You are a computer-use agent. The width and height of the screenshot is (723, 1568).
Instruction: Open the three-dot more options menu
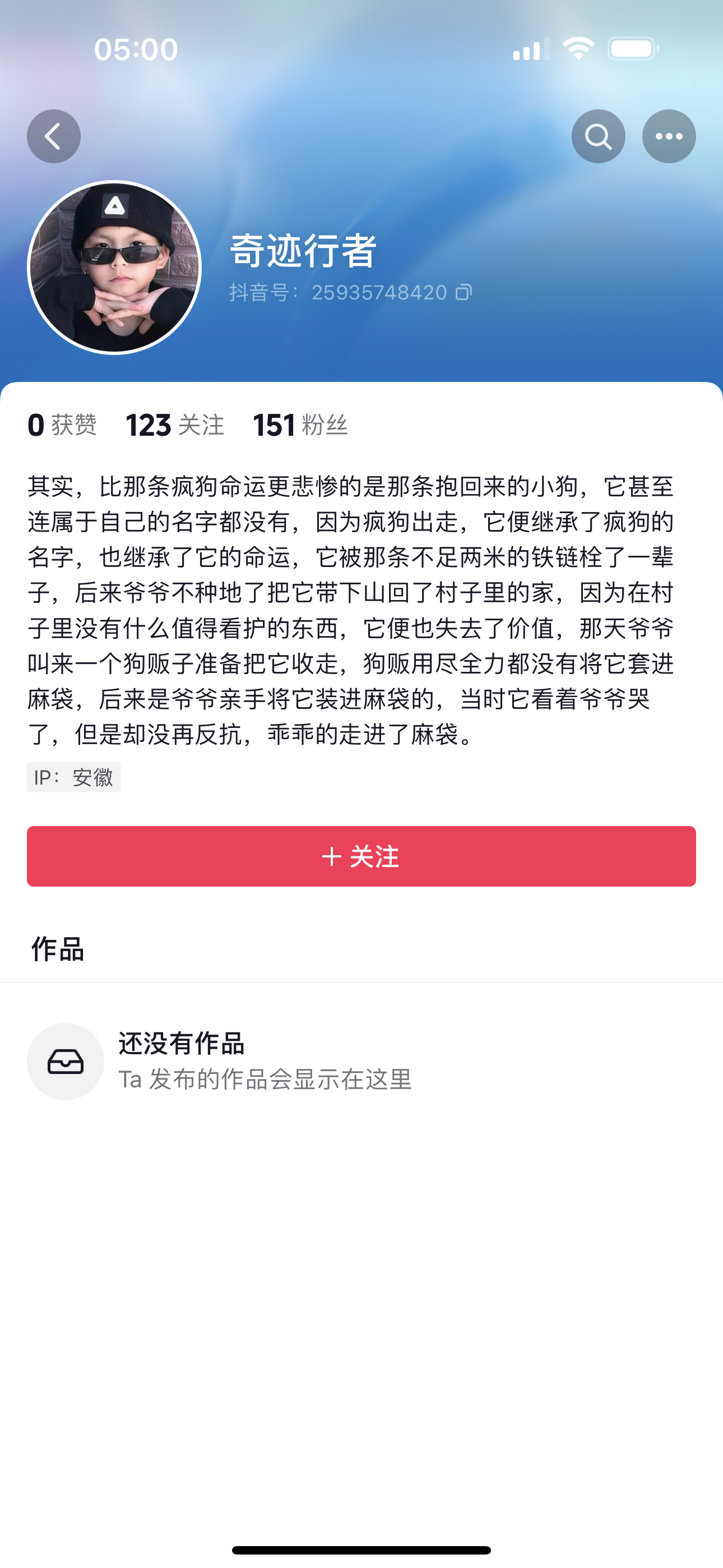pos(669,136)
